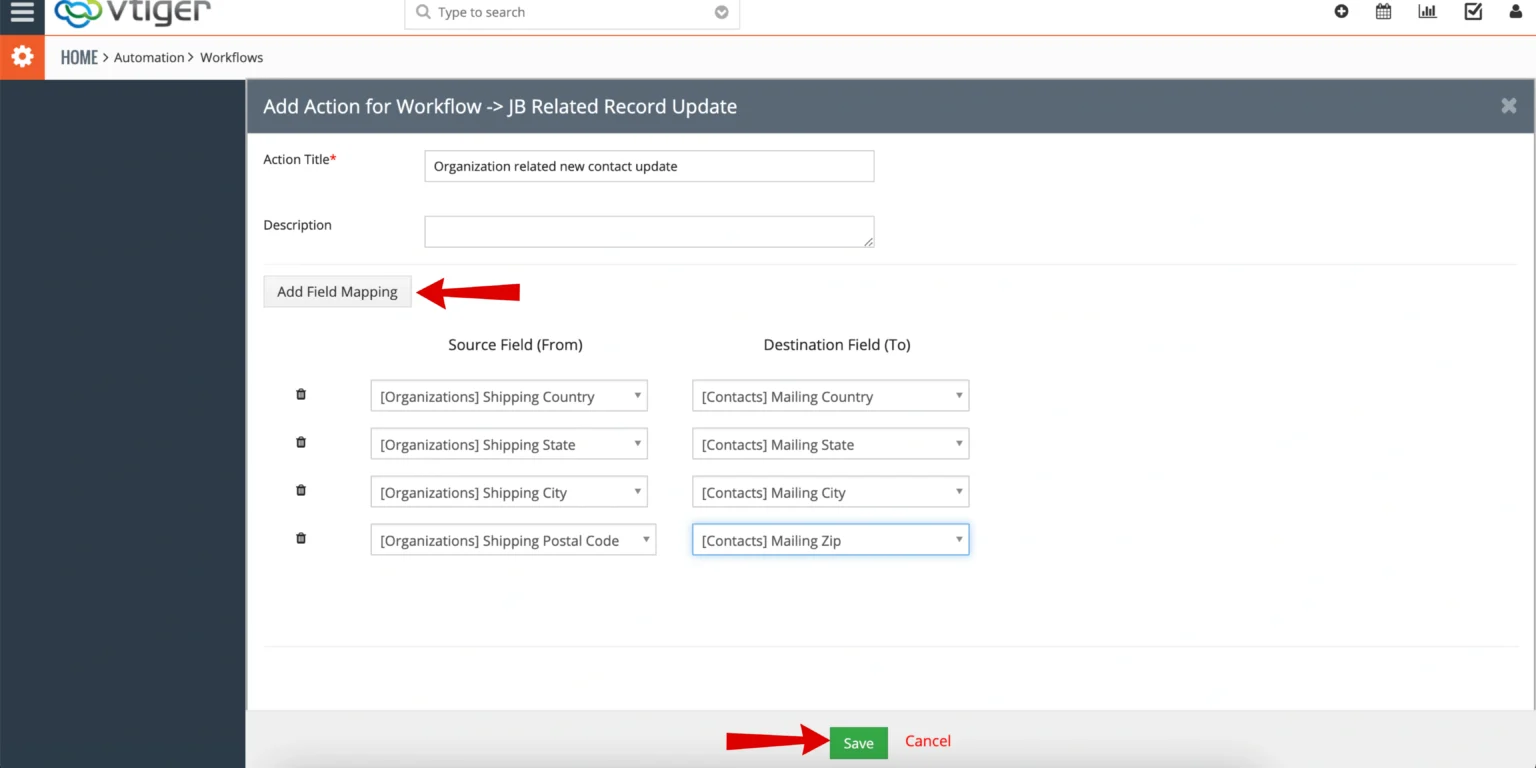The image size is (1536, 768).
Task: Delete the Shipping Postal Code mapping row
Action: 300,538
